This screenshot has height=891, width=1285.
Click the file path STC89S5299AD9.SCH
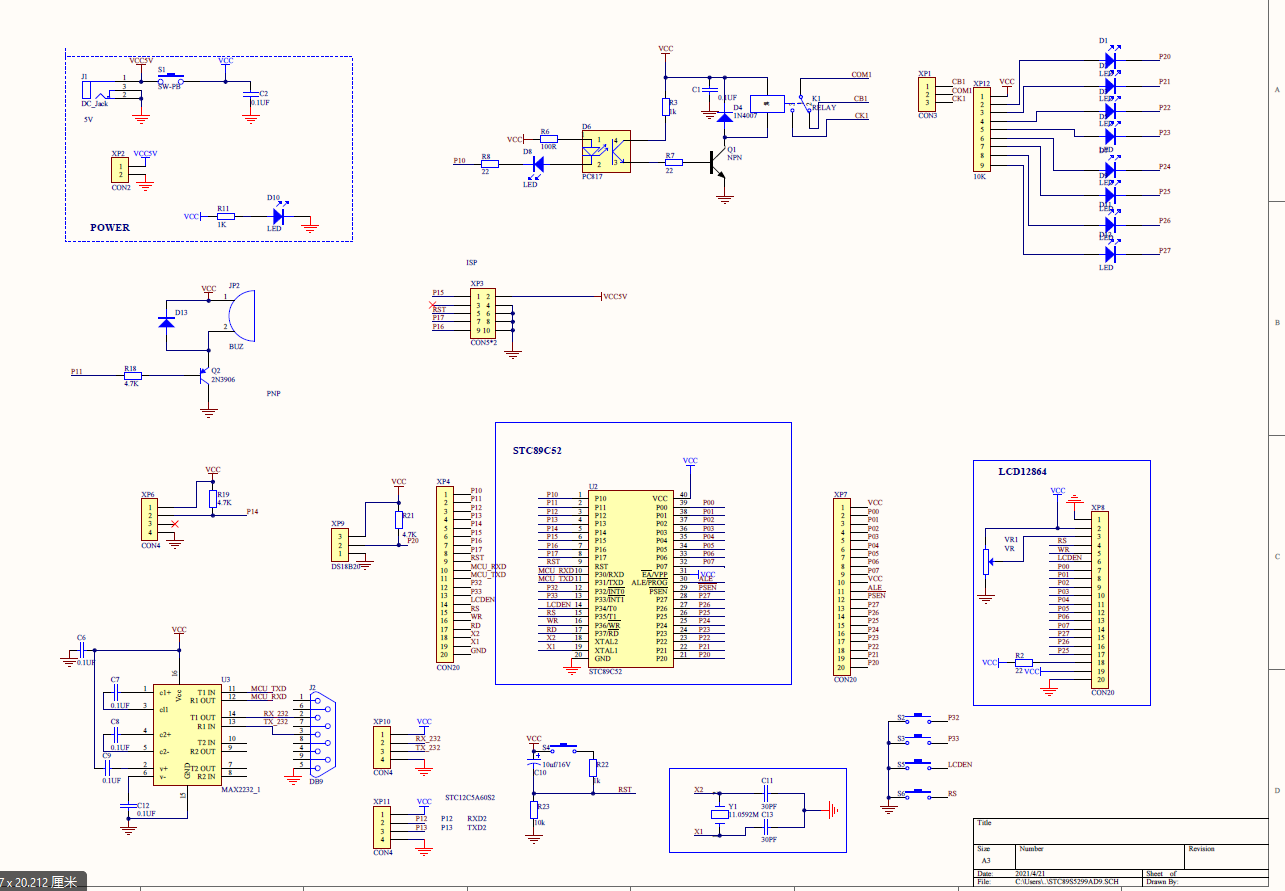tap(1067, 882)
